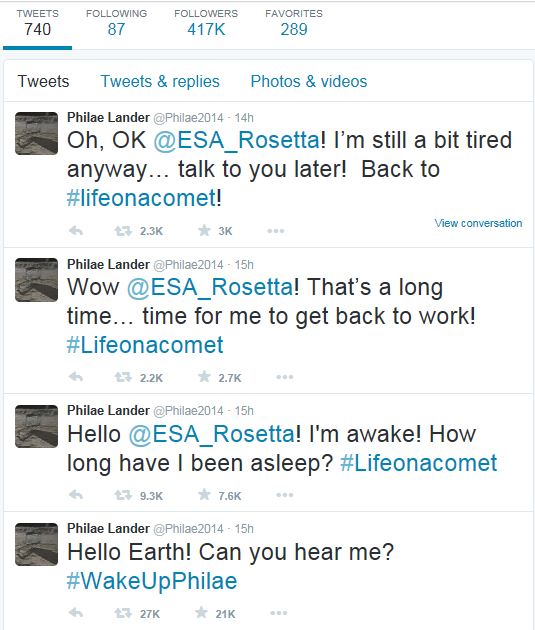This screenshot has width=535, height=630.
Task: Open more options on 'Wow @ESA_Rosetta' tweet
Action: (x=285, y=377)
